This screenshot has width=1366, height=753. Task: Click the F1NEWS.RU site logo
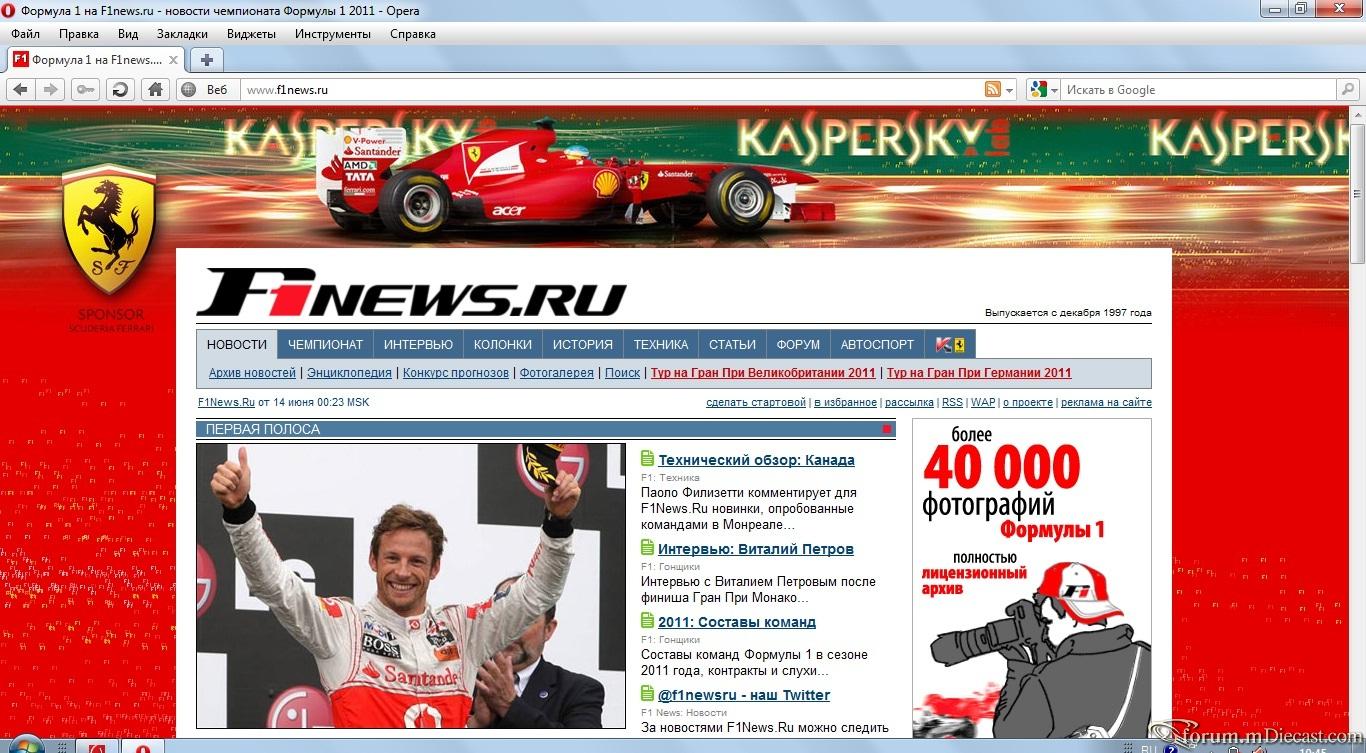click(411, 292)
